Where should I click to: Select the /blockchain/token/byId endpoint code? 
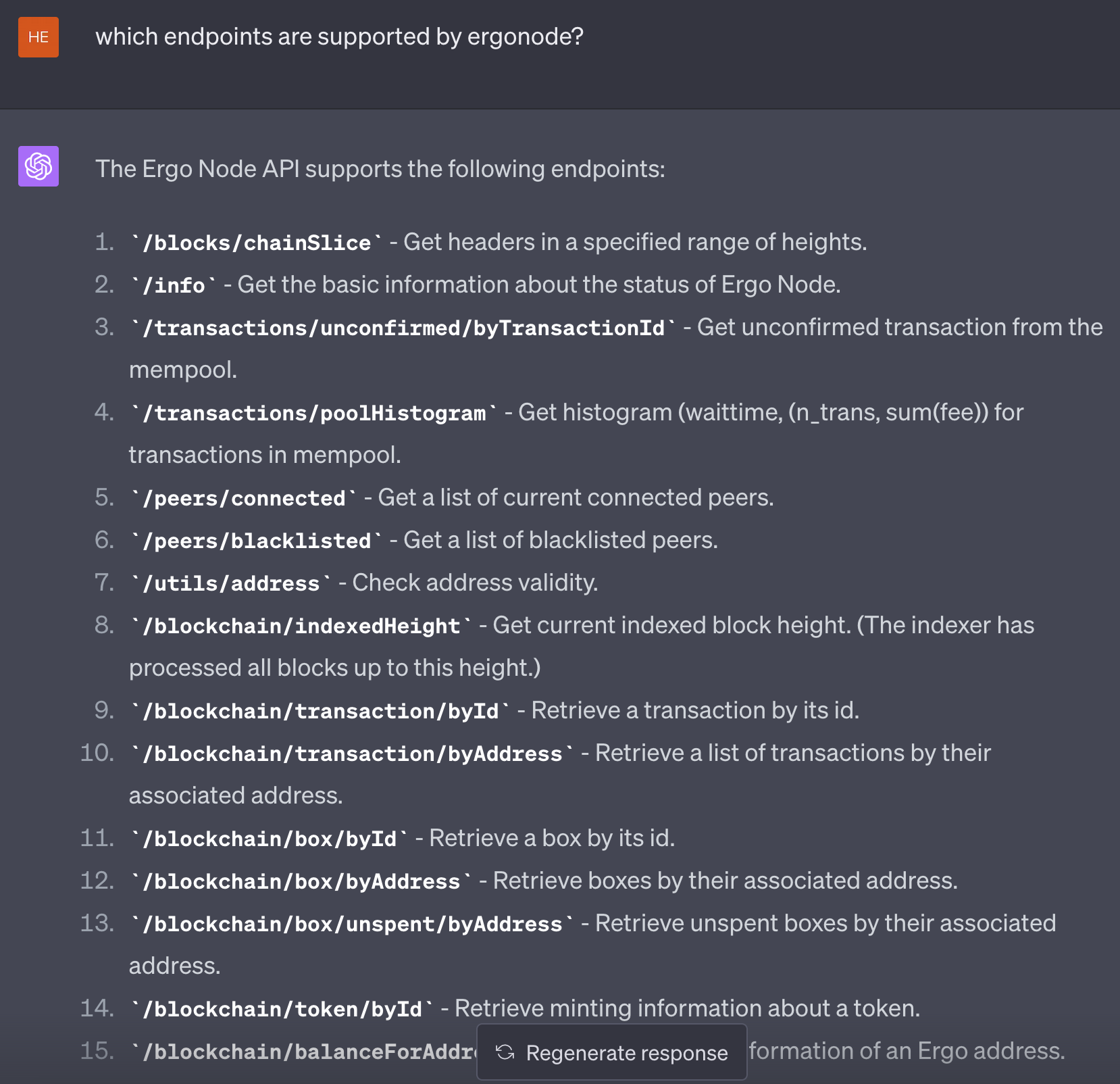pos(282,1009)
